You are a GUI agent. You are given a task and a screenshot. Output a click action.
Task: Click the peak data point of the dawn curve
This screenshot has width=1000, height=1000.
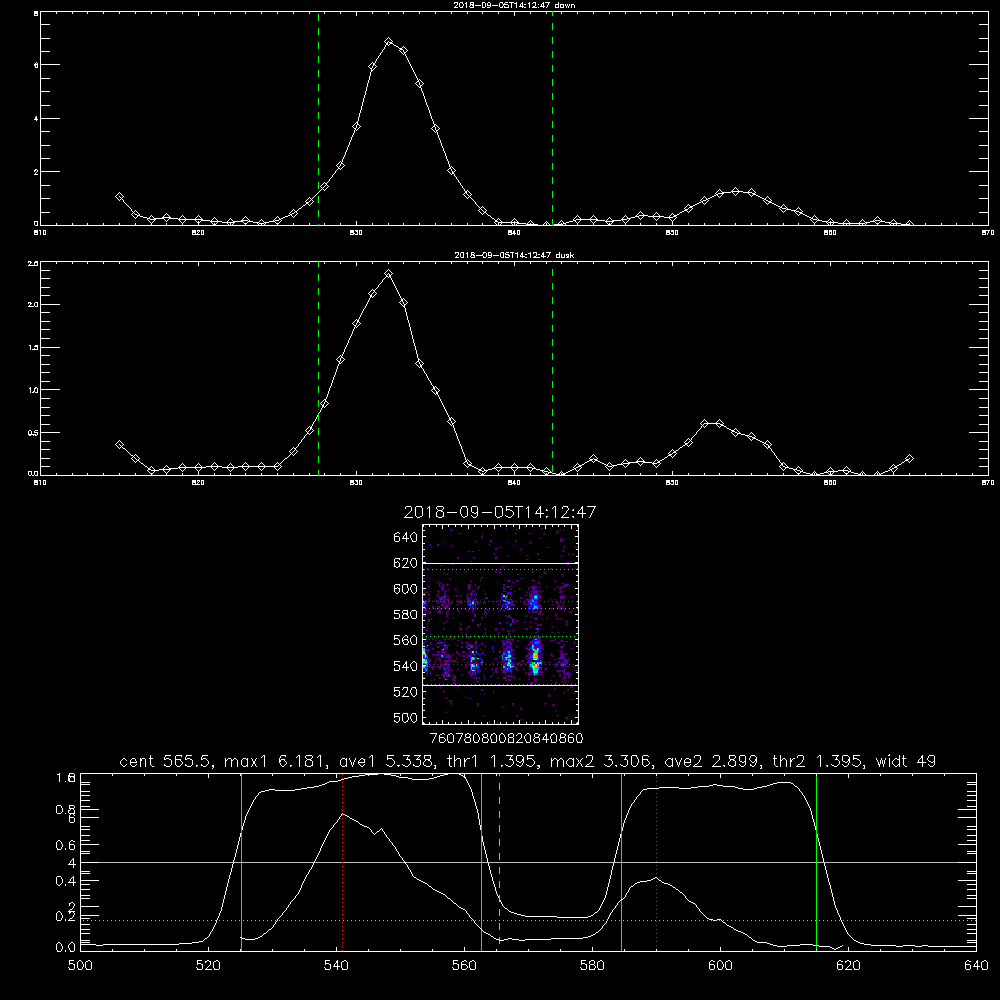pos(389,41)
